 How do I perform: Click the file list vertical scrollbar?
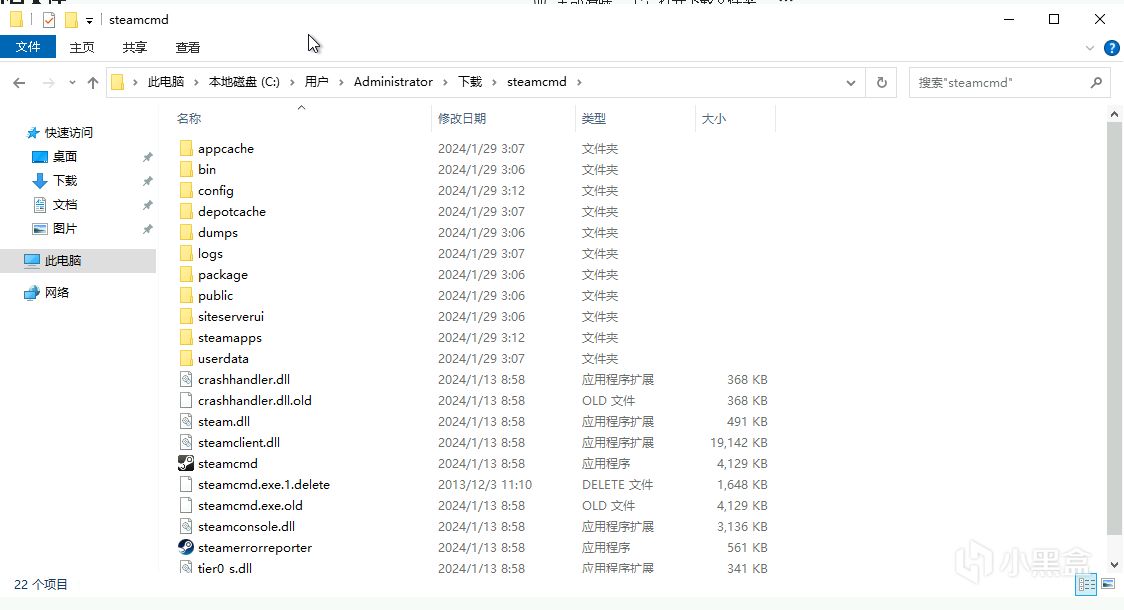tap(1114, 328)
